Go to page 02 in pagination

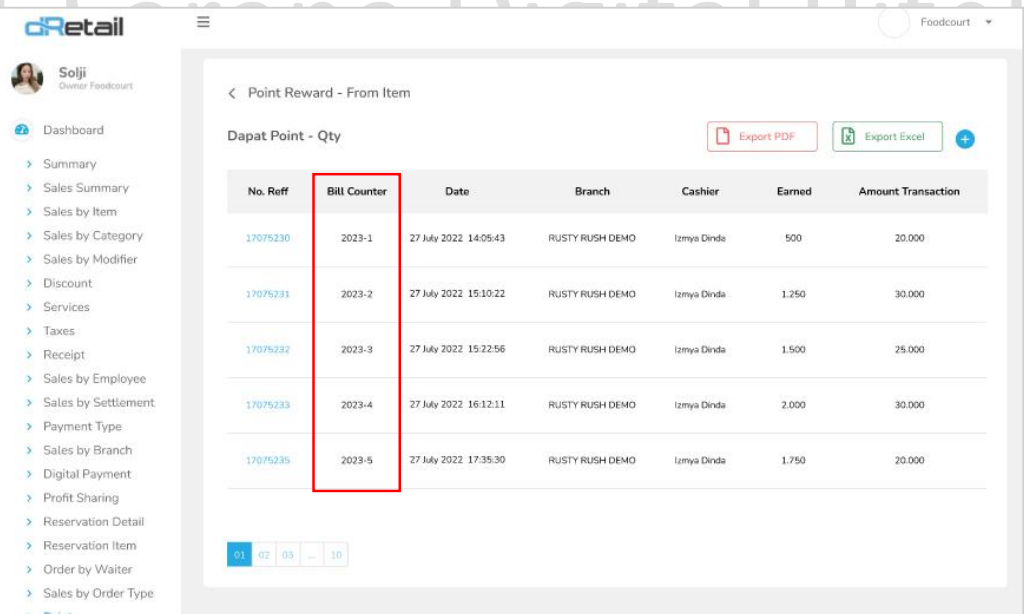pos(264,554)
